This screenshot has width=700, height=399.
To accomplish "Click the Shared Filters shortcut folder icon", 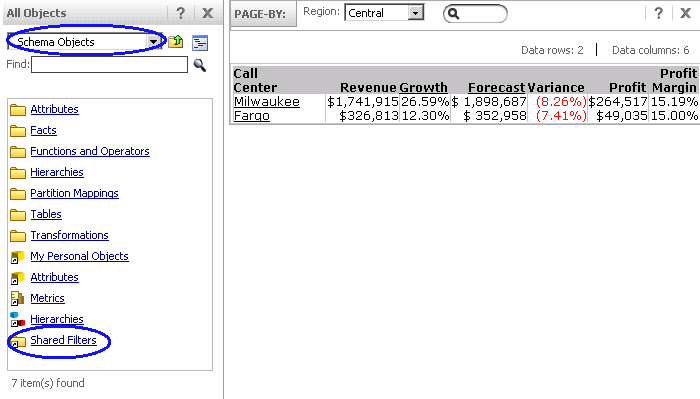I will [18, 342].
